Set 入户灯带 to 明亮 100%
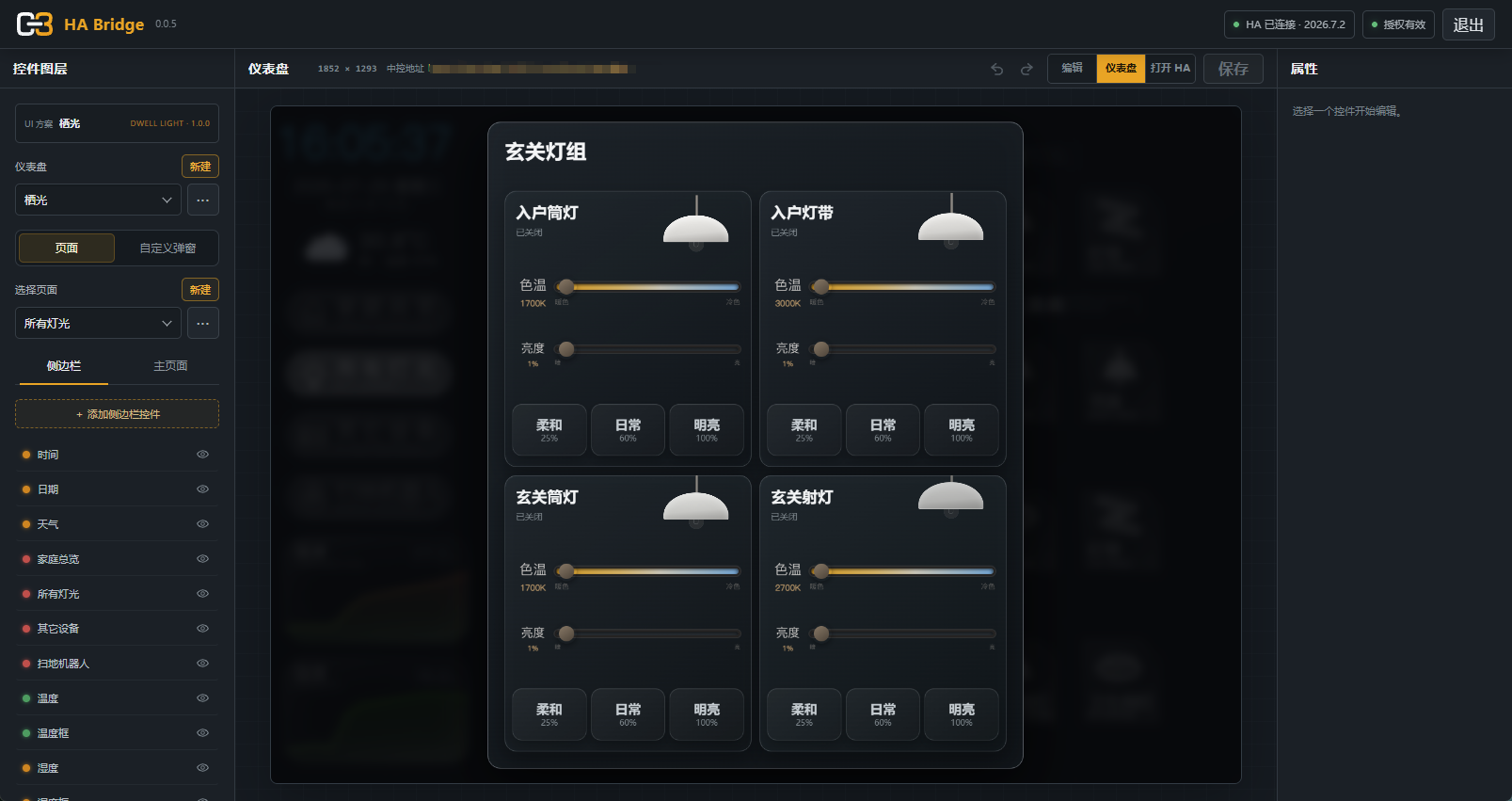Screen dimensions: 1512x801 pyautogui.click(x=962, y=430)
